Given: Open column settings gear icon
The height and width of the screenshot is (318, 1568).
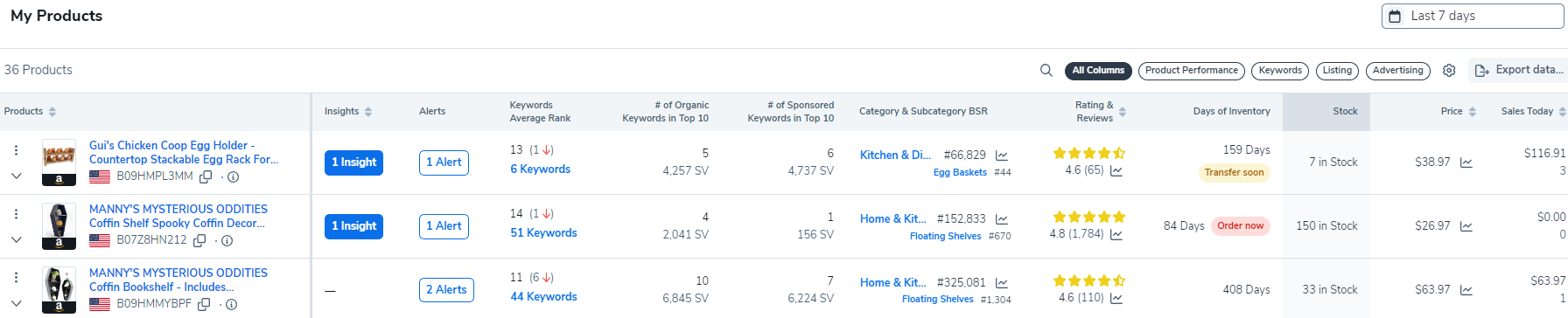Looking at the screenshot, I should (x=1449, y=71).
